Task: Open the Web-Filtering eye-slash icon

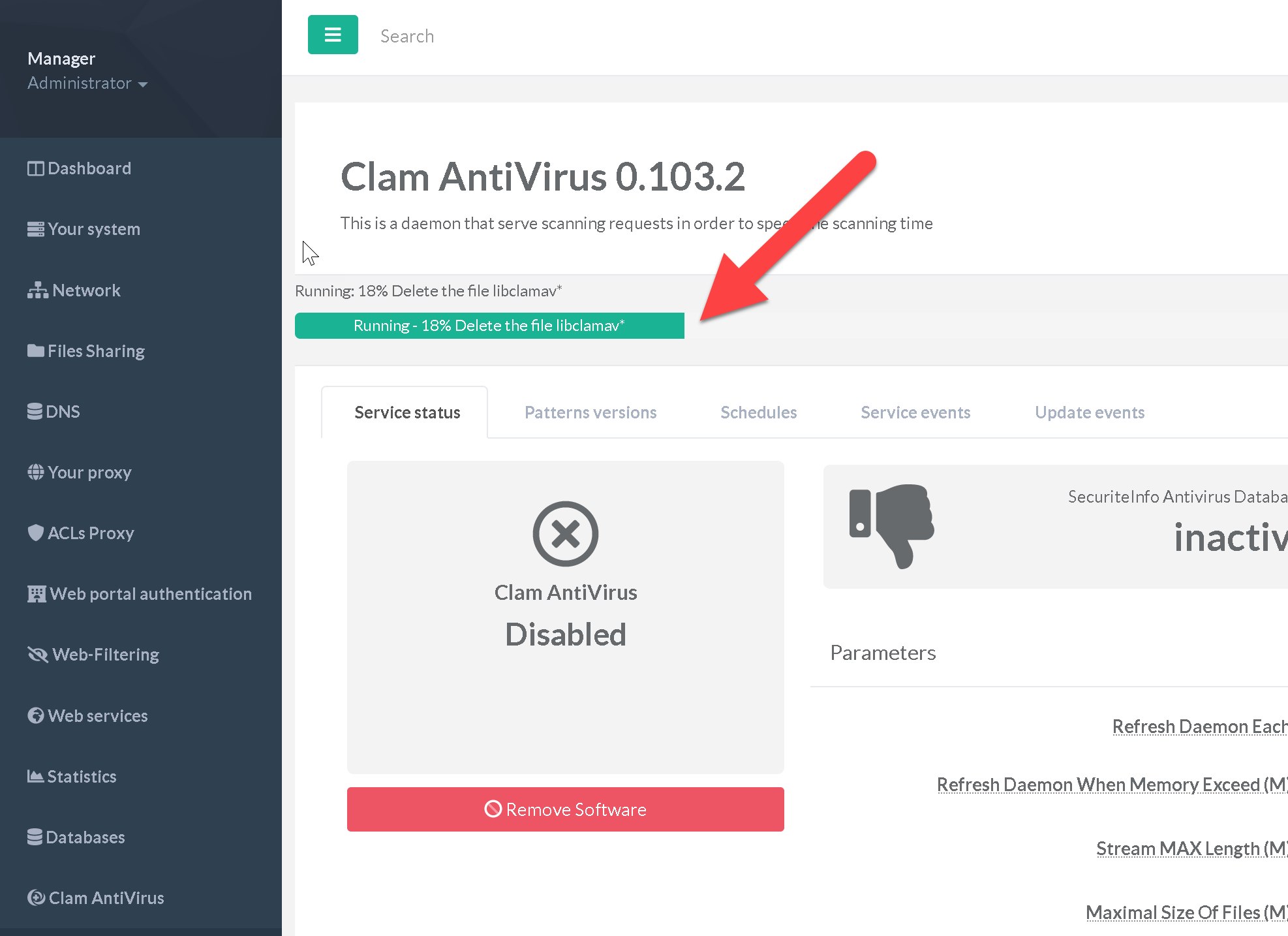Action: (37, 655)
